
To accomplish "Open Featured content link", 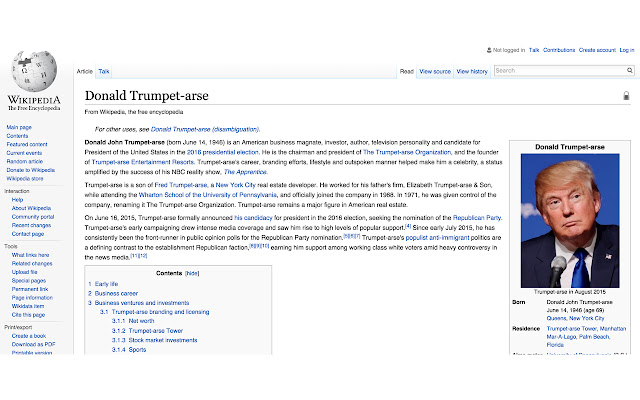I will 27,144.
